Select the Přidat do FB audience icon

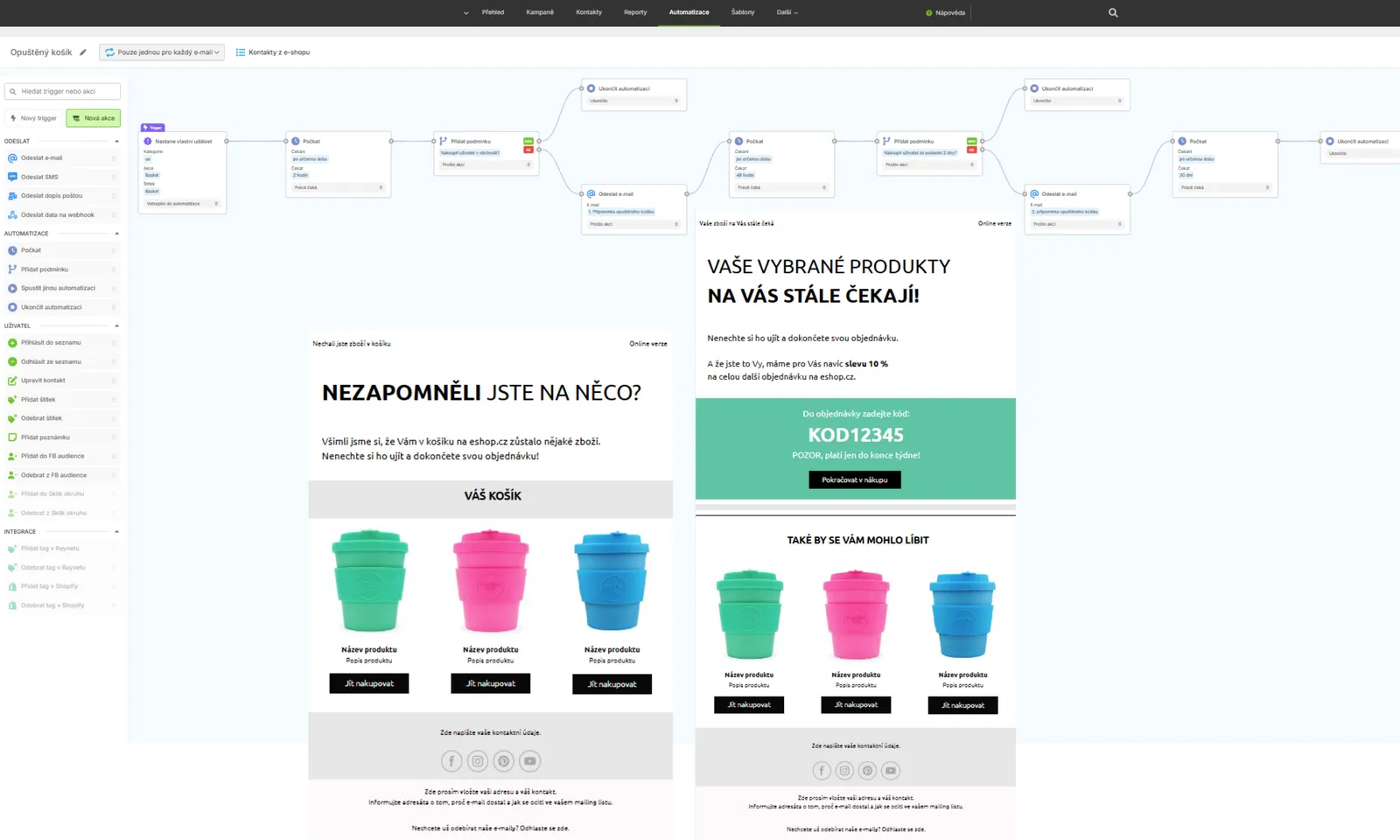(x=12, y=456)
